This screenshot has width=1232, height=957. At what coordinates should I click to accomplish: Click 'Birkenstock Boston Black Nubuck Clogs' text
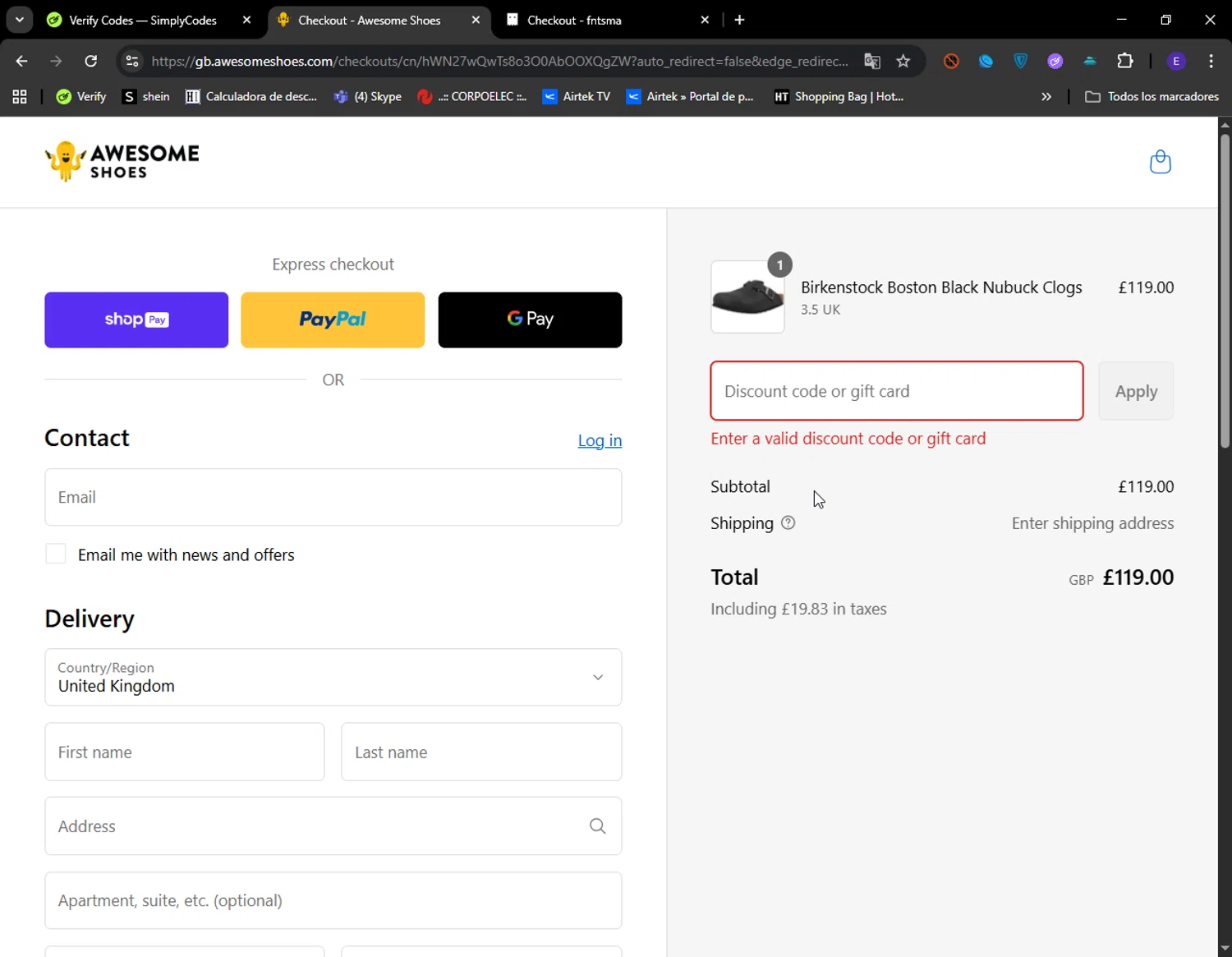941,288
